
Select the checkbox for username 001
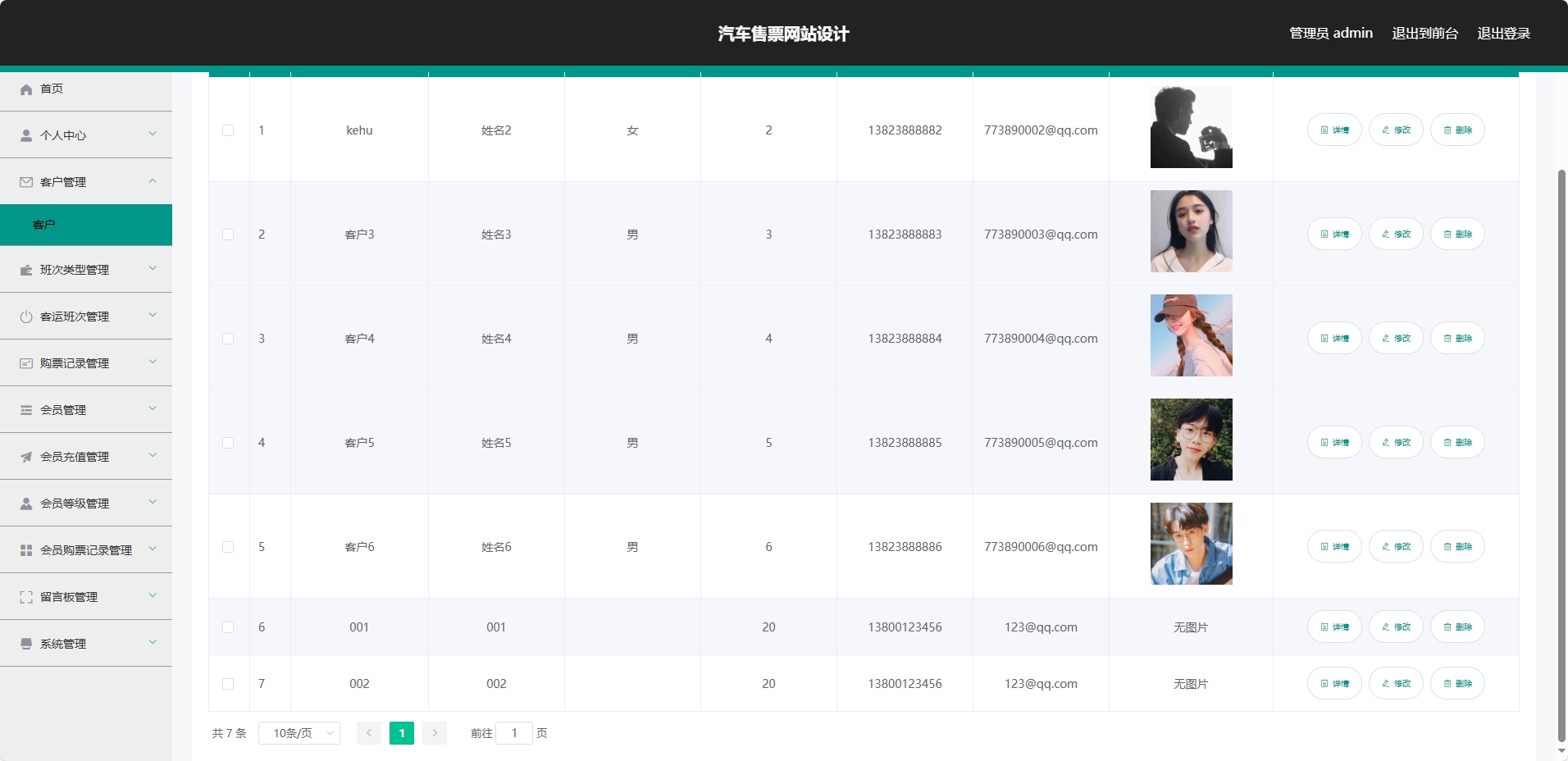click(228, 627)
